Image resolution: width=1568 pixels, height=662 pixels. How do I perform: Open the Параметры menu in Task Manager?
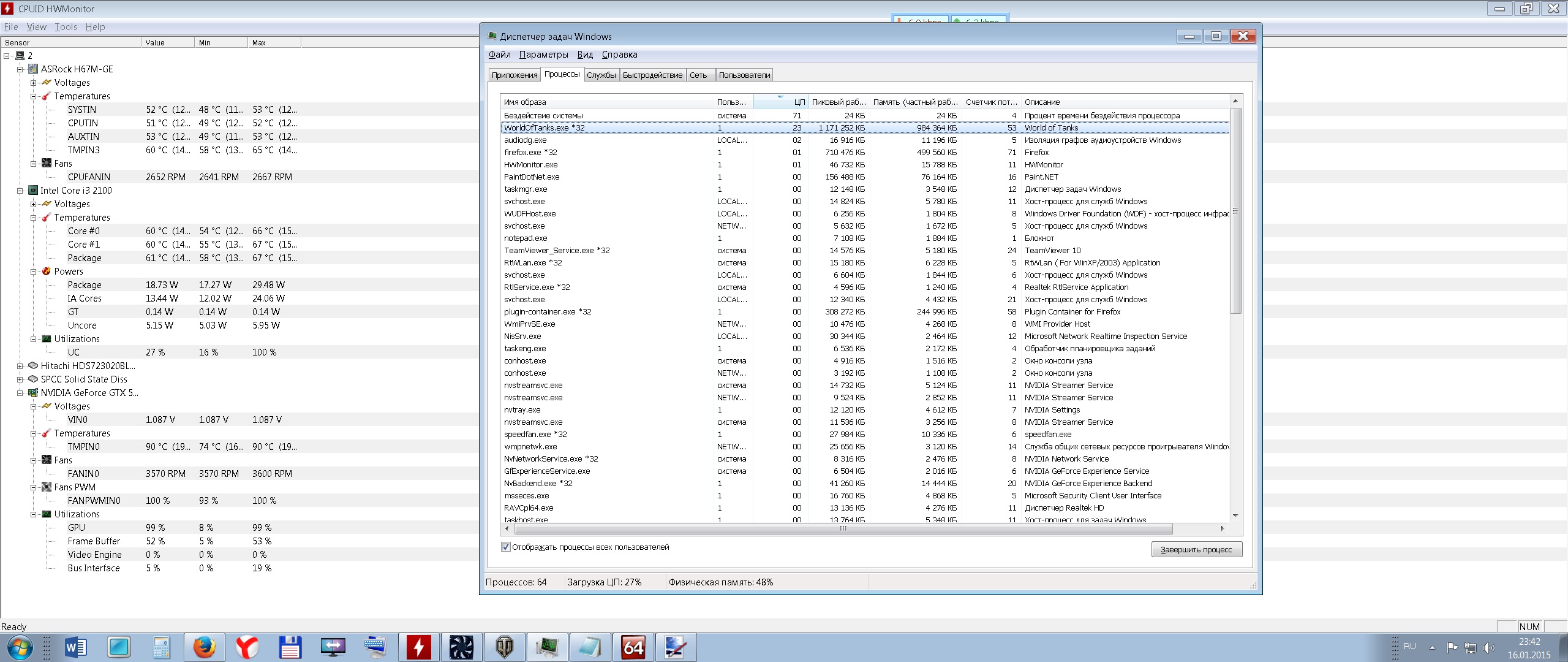click(x=543, y=55)
